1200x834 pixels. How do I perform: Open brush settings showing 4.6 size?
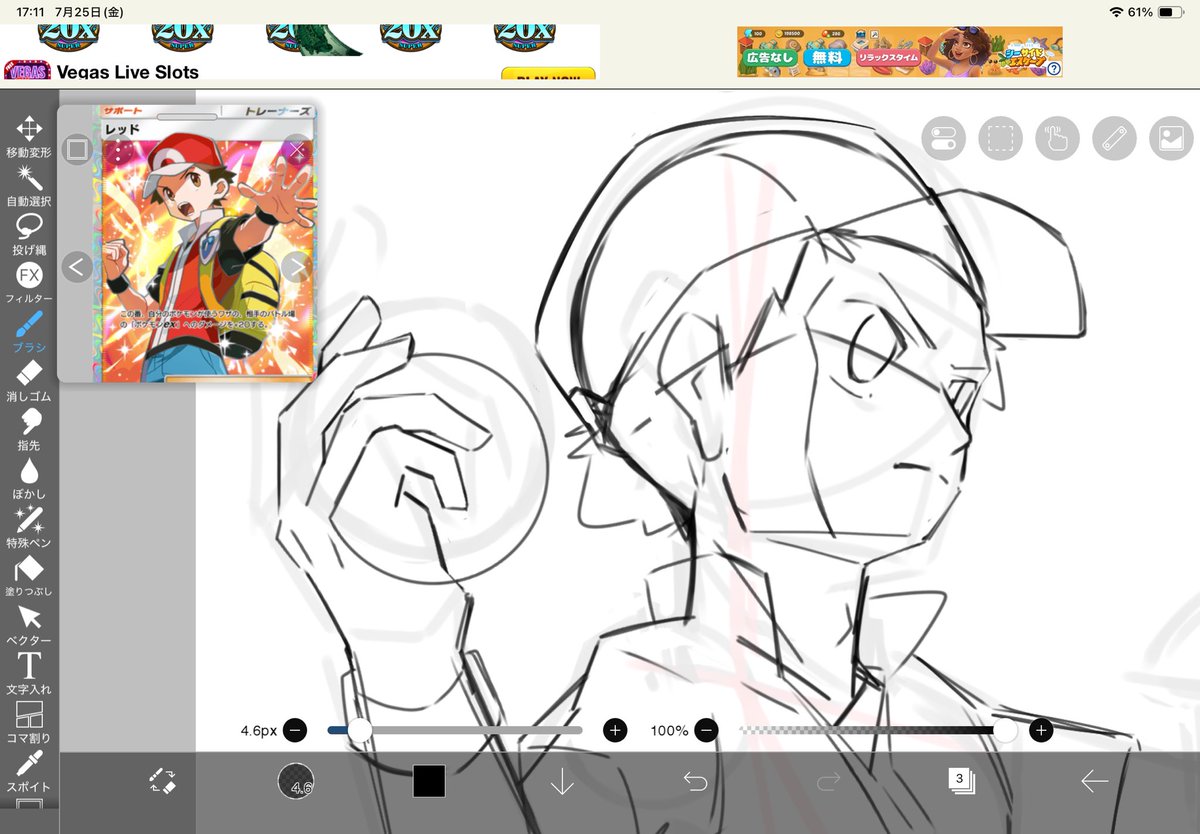pos(296,781)
